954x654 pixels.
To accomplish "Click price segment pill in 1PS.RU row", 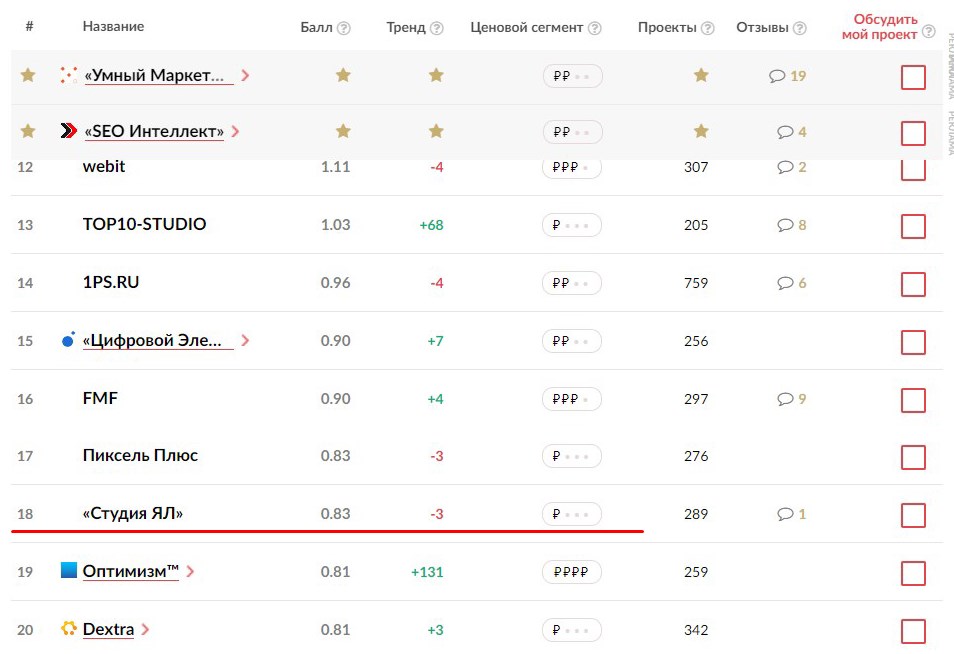I will point(572,283).
